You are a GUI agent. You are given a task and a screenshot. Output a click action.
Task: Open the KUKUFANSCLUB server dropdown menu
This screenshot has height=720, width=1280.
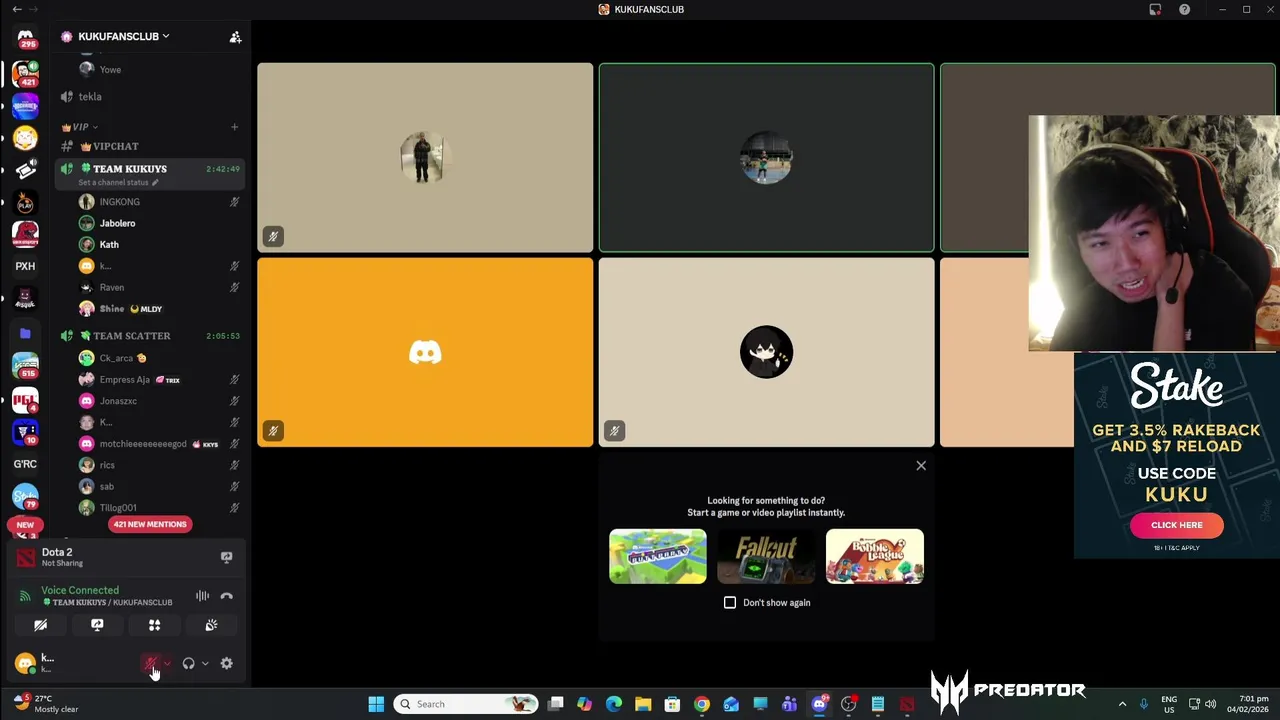123,36
